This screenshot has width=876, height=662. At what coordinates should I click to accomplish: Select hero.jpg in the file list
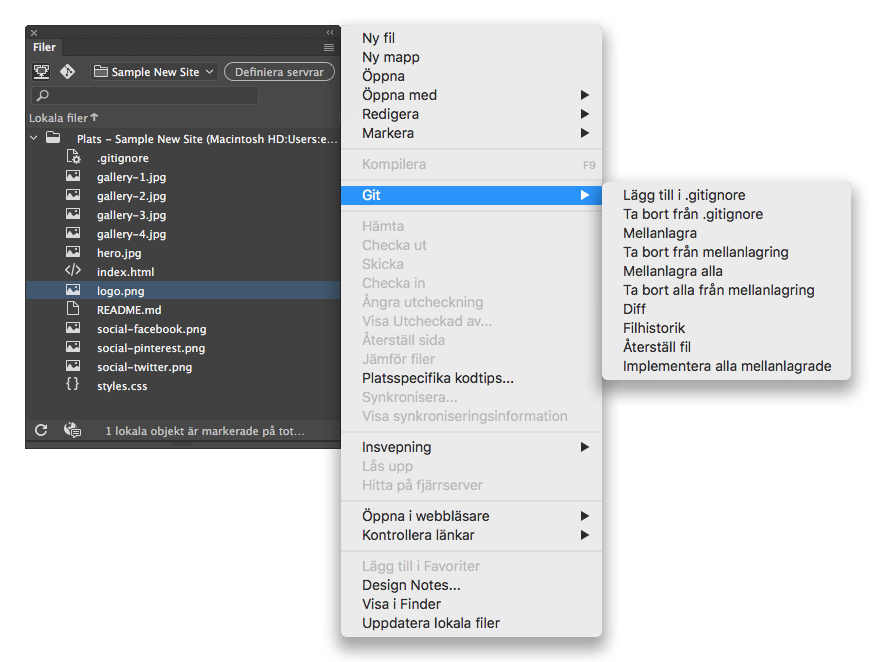tap(119, 253)
